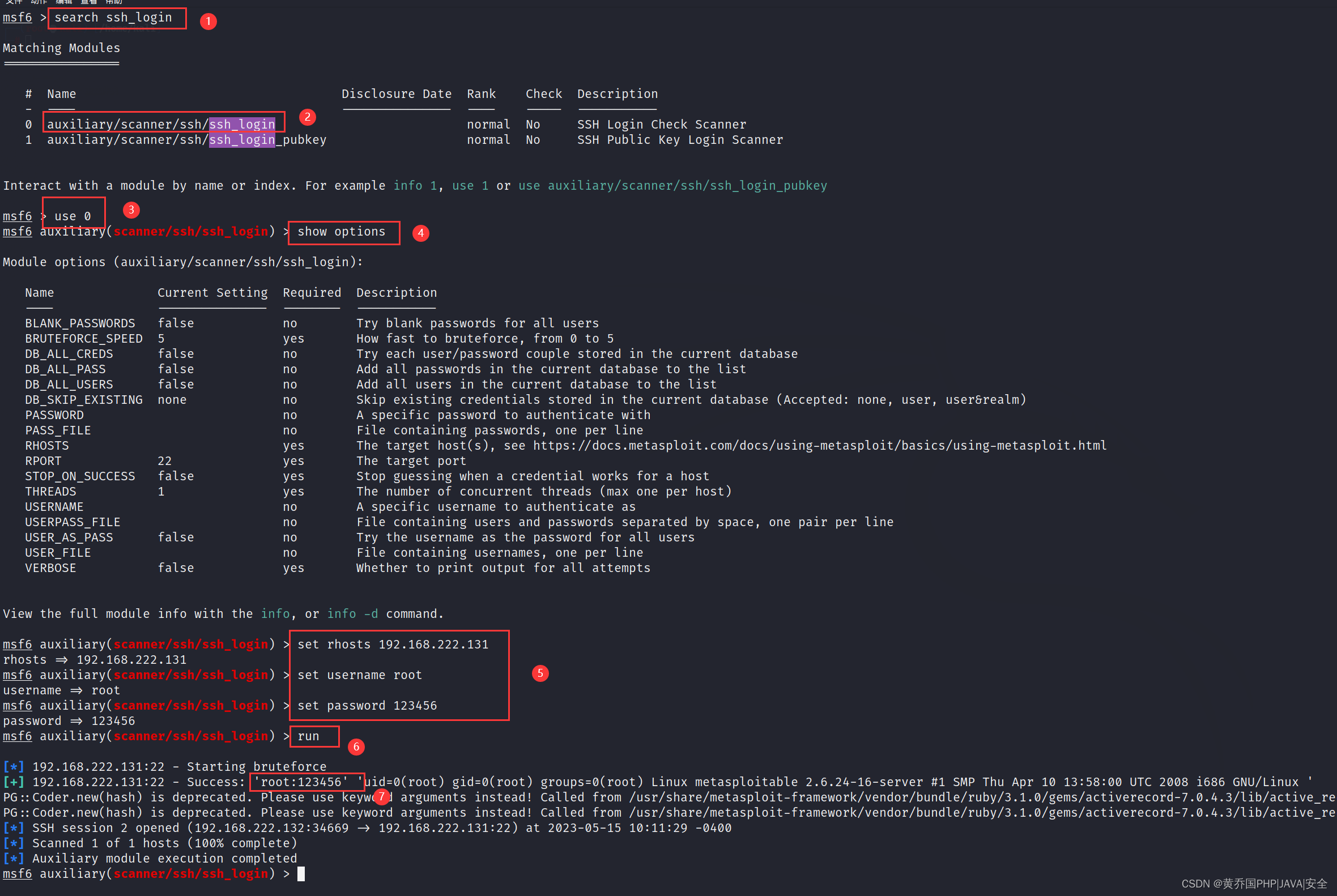The image size is (1337, 896).
Task: Click 'The target port' description
Action: pos(411,461)
